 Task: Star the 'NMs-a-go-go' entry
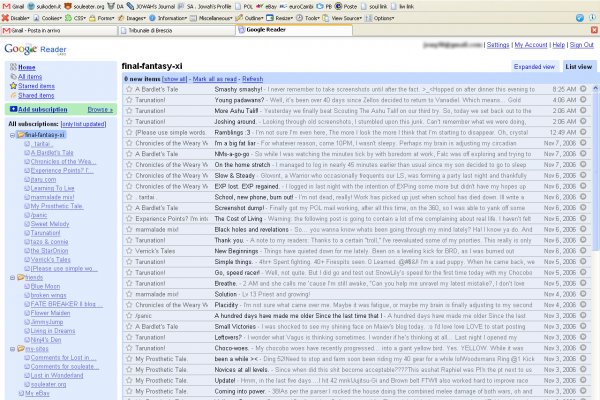point(129,154)
